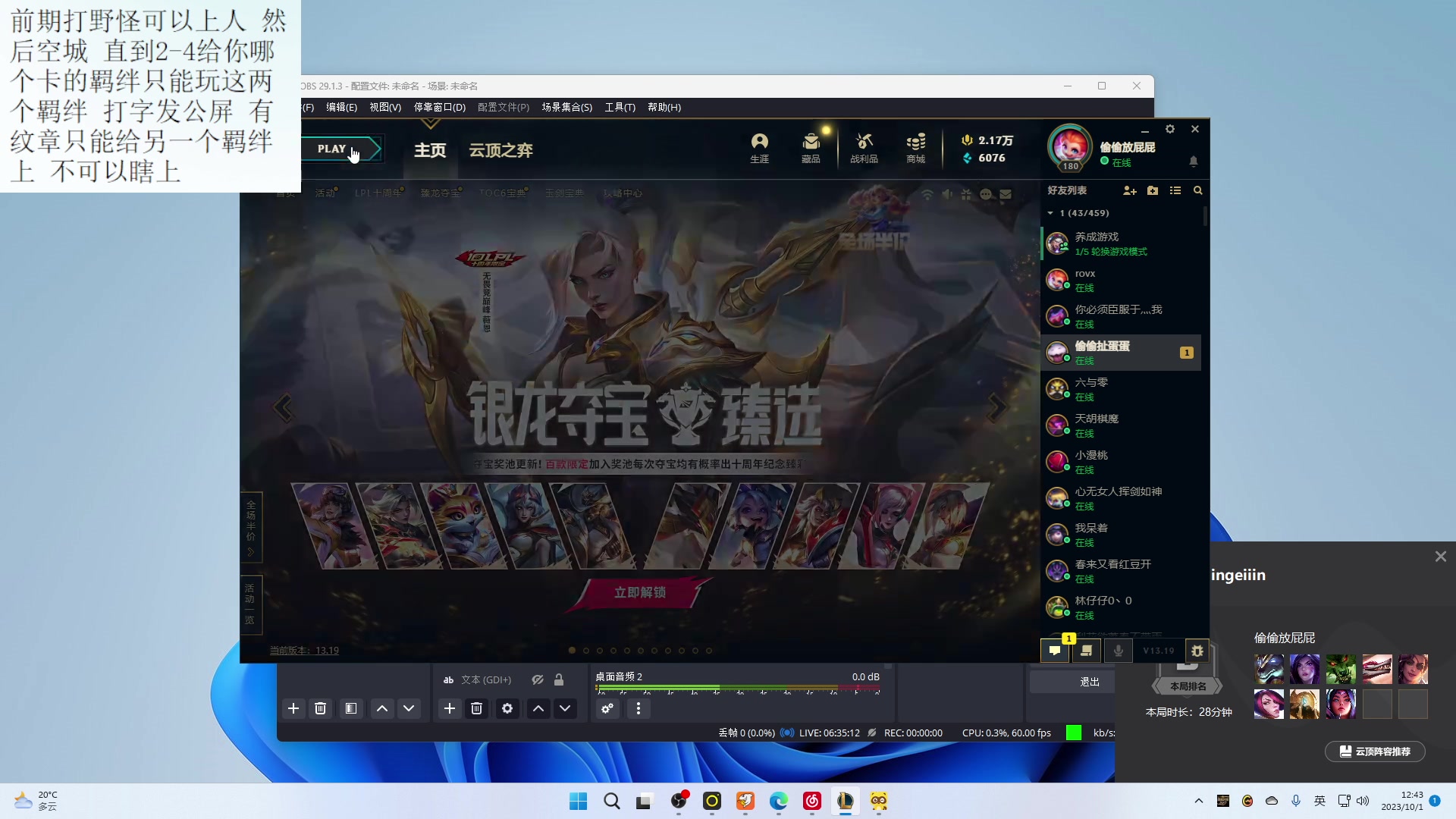This screenshot has height=819, width=1456.
Task: Open Microsoft Edge from taskbar
Action: [779, 801]
